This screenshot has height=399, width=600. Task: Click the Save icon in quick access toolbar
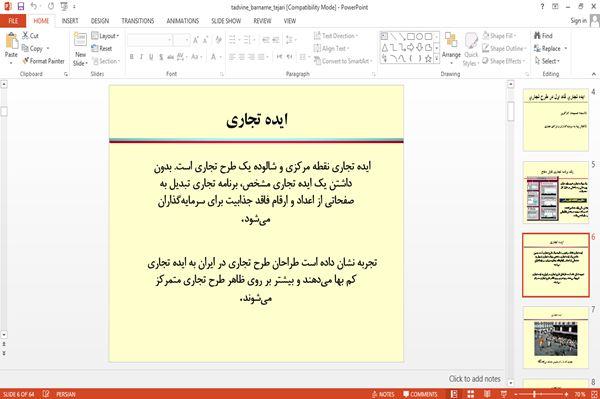point(21,6)
